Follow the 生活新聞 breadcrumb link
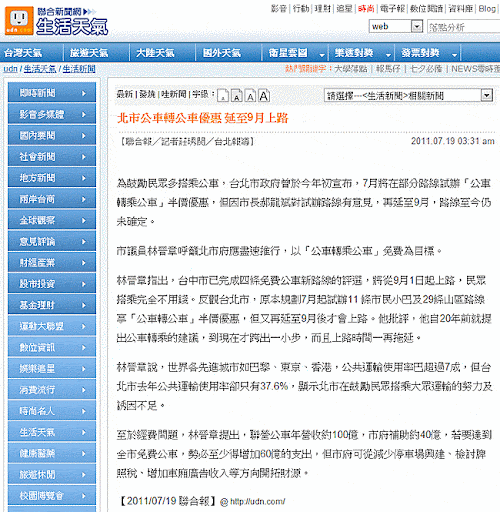The image size is (500, 512). tap(79, 69)
